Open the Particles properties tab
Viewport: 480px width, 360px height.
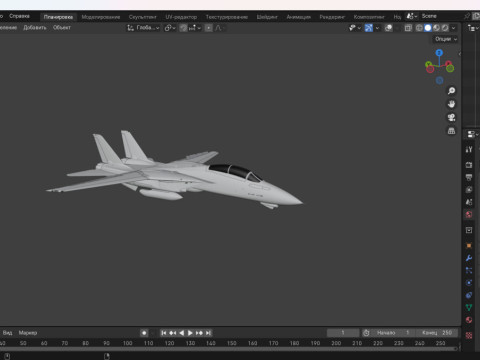click(x=469, y=270)
